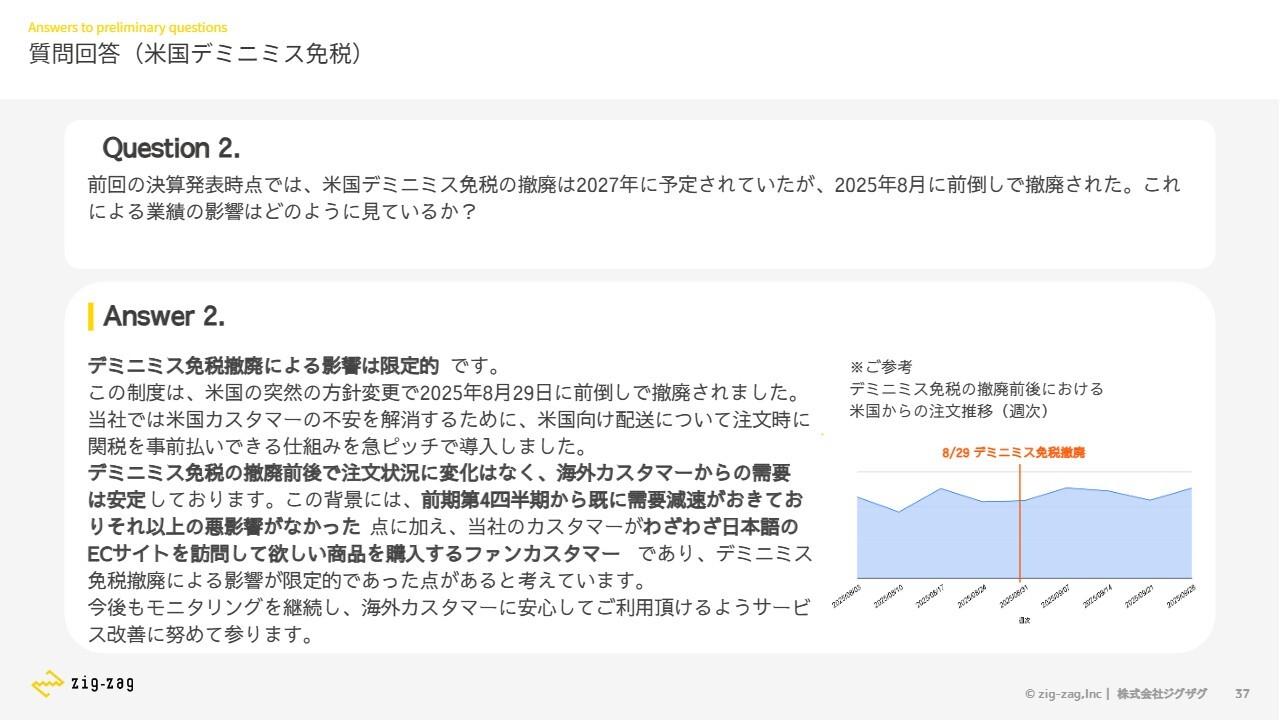This screenshot has height=720, width=1280.
Task: Click the 2025/08/17 x-axis date label
Action: tap(932, 597)
